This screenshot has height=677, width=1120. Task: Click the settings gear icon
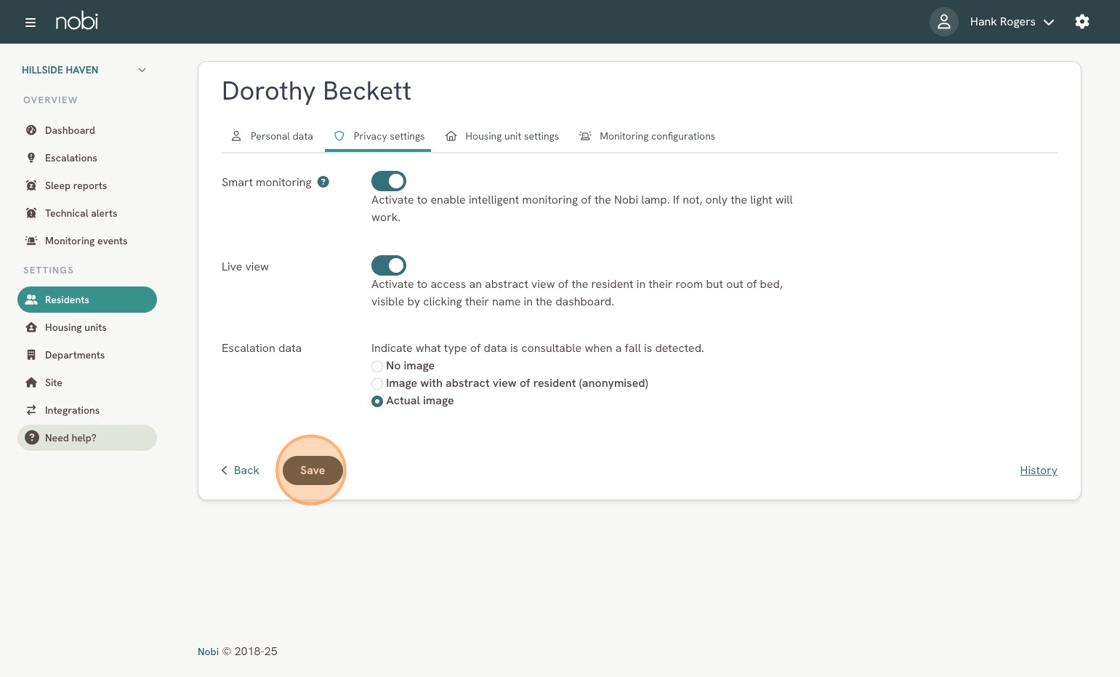[1082, 22]
